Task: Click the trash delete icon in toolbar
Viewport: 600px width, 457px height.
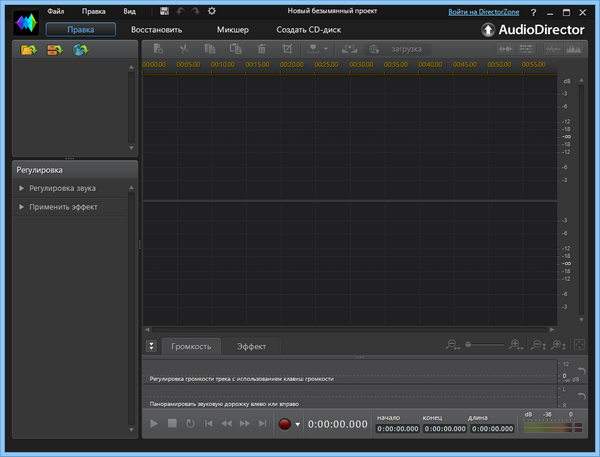Action: tap(261, 49)
